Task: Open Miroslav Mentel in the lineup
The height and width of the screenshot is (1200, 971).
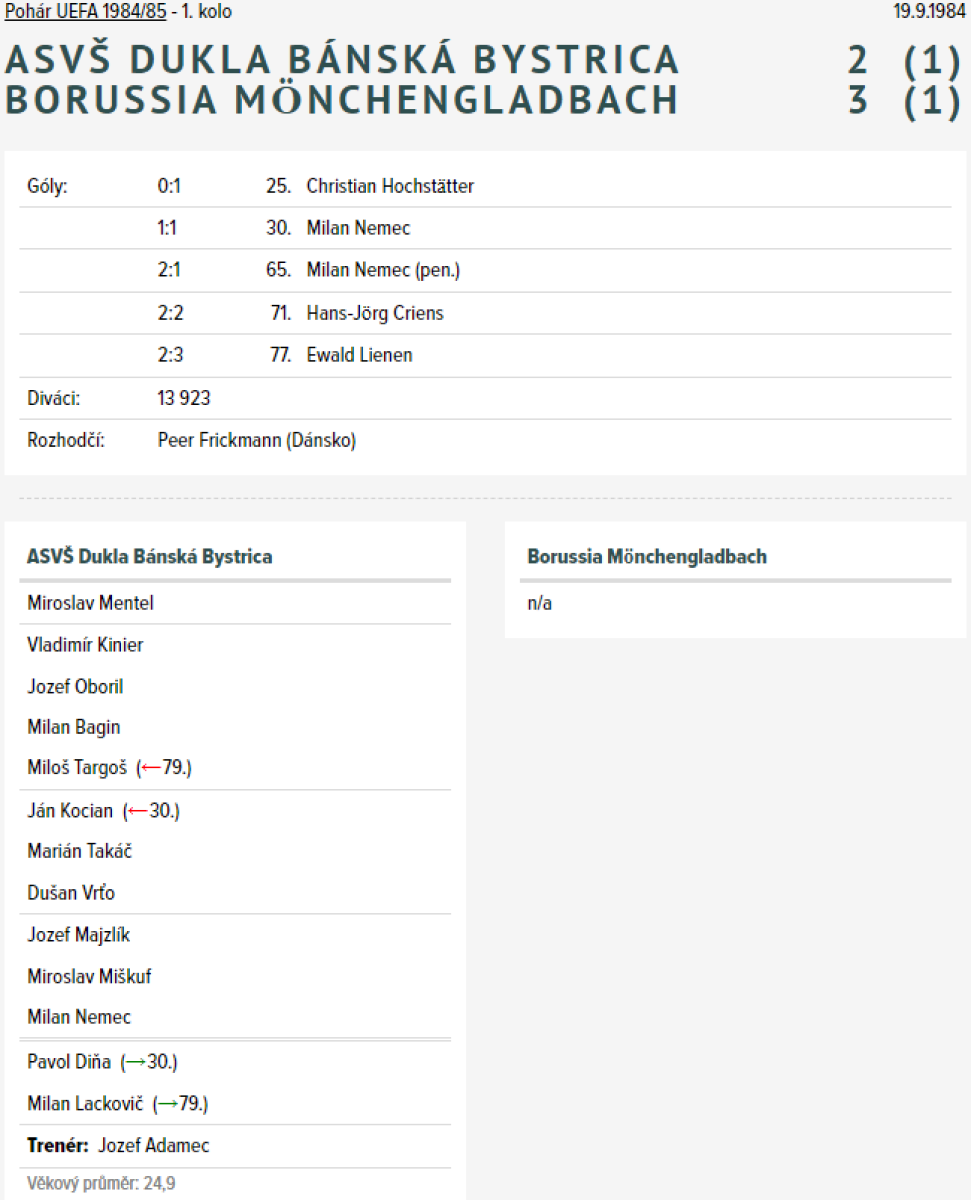Action: (x=90, y=603)
